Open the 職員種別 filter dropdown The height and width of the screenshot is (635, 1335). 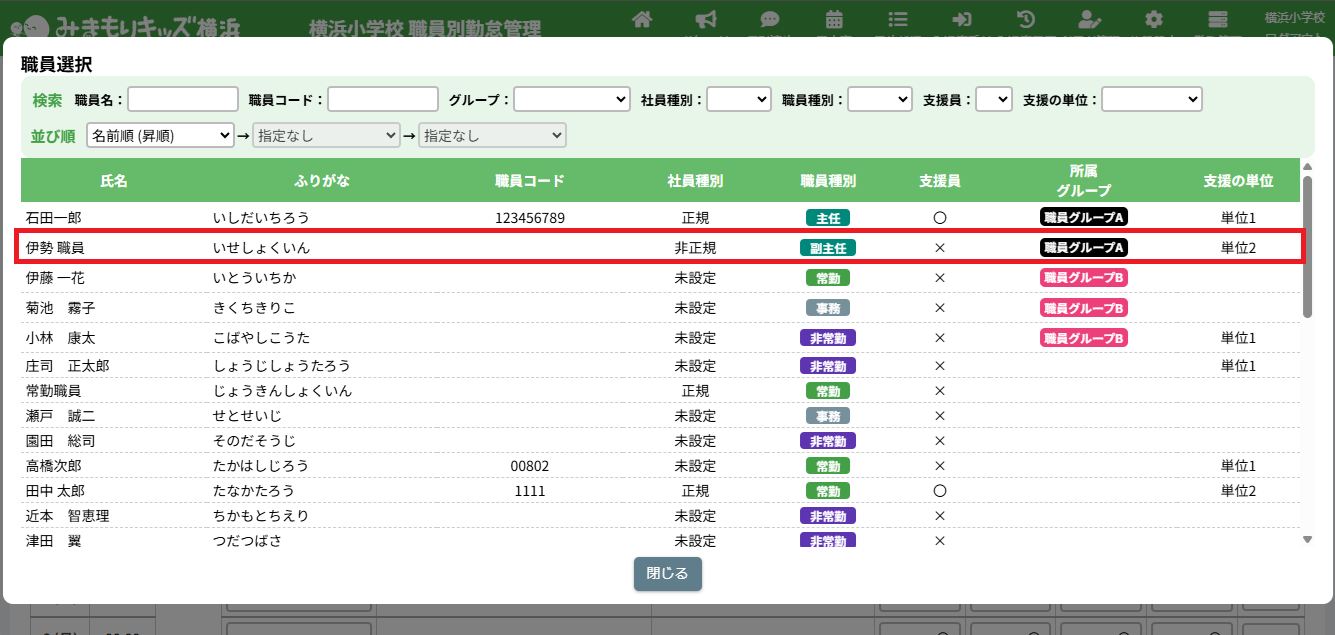pyautogui.click(x=880, y=99)
